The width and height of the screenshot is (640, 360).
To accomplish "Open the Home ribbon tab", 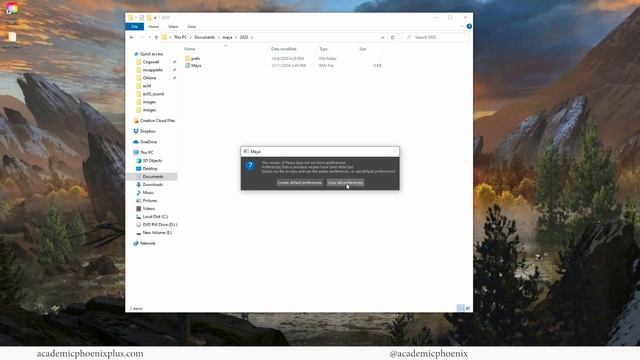I will 153,27.
